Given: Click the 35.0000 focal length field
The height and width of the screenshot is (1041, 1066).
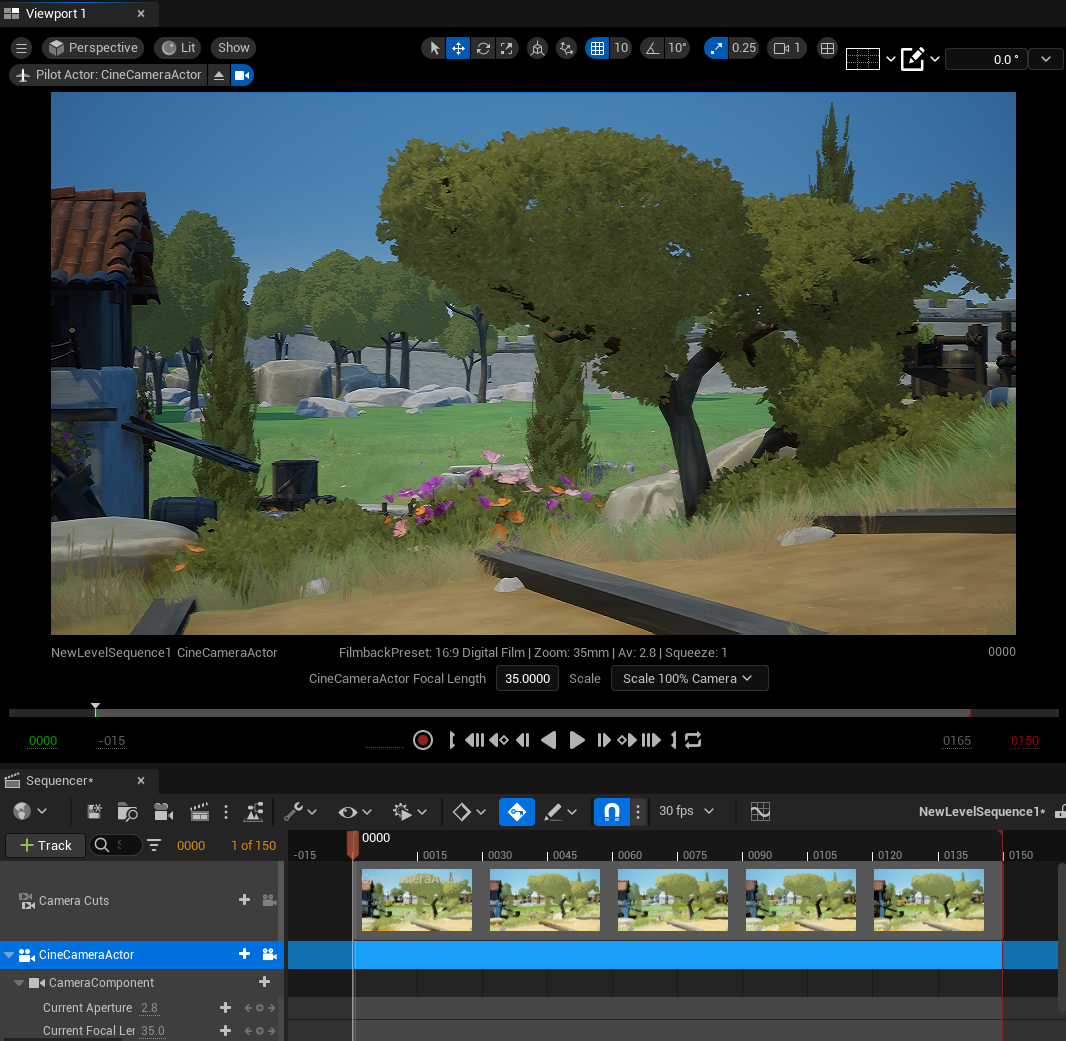Looking at the screenshot, I should tap(527, 678).
